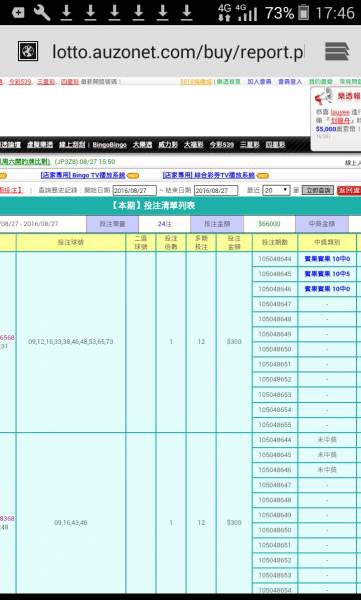Click the lotto.auzonet.com address bar
The image size is (361, 600).
(178, 52)
